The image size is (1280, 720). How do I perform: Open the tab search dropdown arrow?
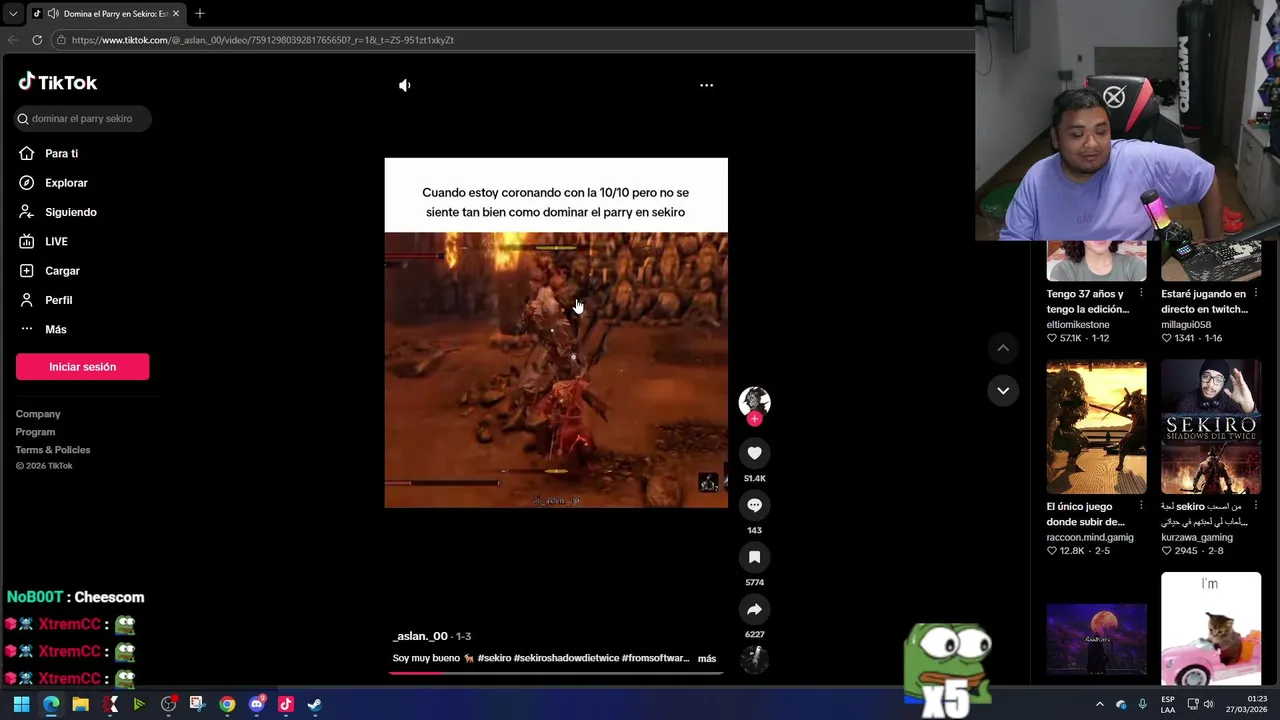[13, 14]
